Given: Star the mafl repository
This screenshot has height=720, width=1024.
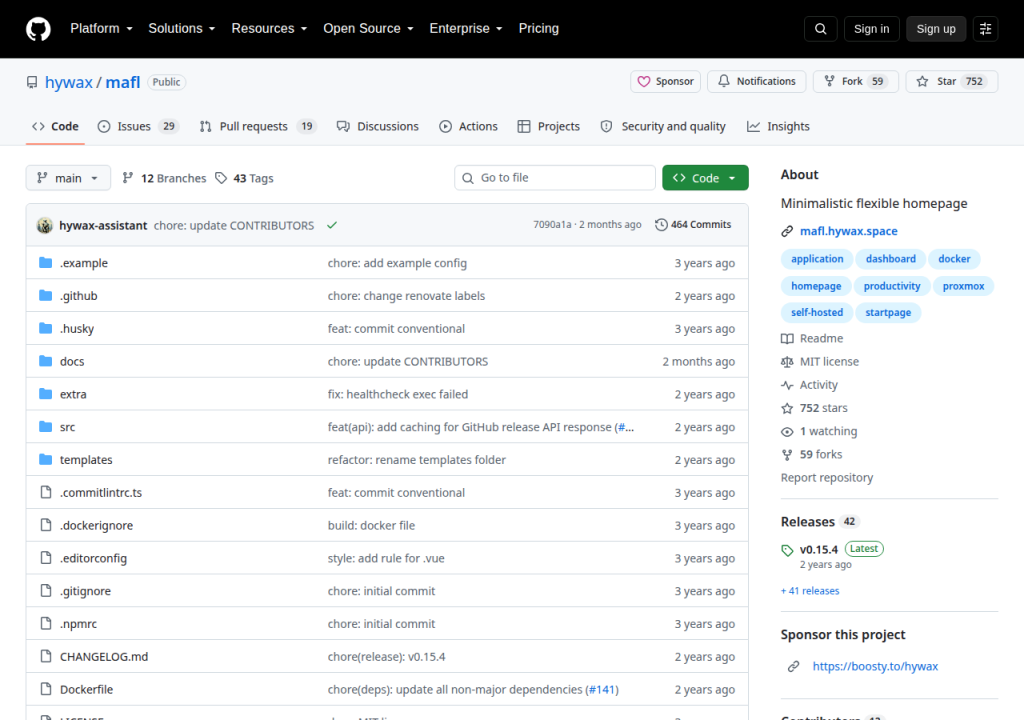Looking at the screenshot, I should coord(952,81).
